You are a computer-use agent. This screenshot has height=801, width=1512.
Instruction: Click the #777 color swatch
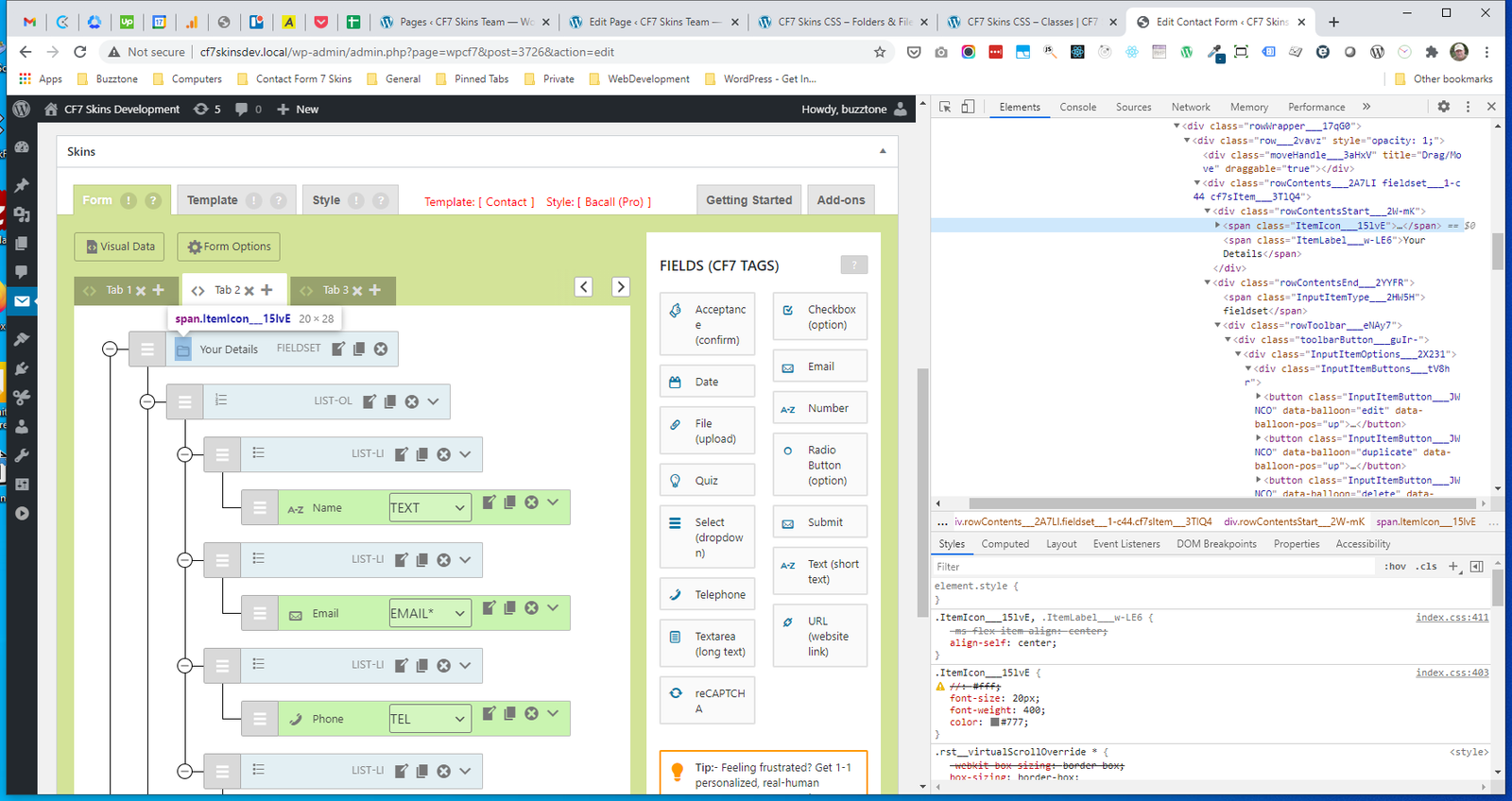994,723
